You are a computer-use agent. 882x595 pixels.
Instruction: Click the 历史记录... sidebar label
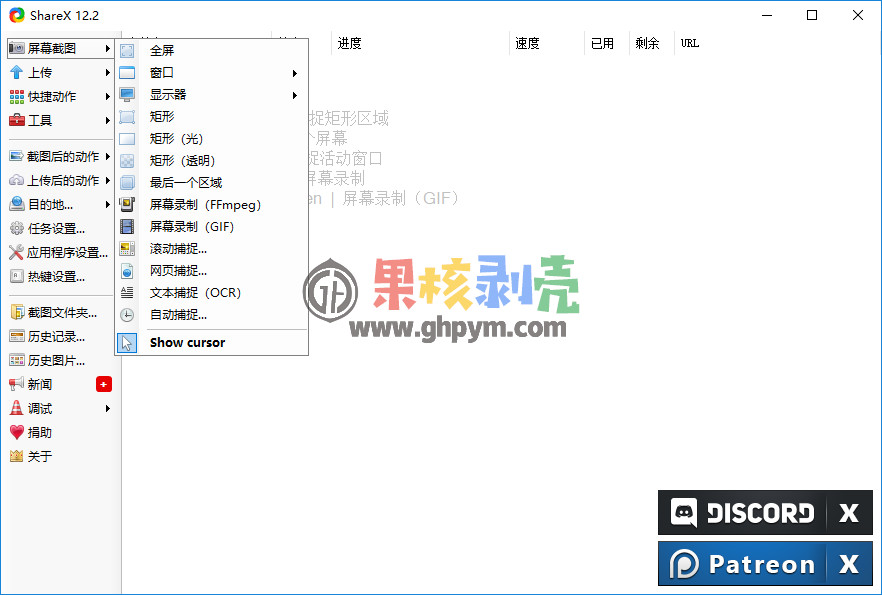[56, 336]
